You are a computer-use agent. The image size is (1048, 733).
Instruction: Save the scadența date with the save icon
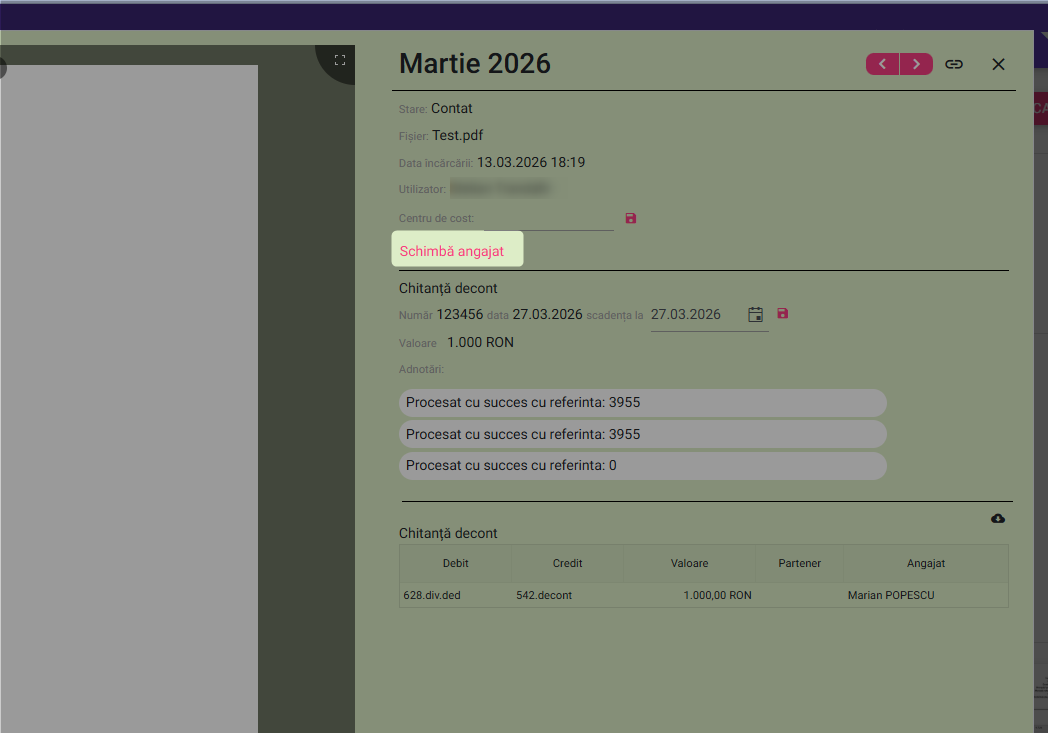tap(783, 314)
